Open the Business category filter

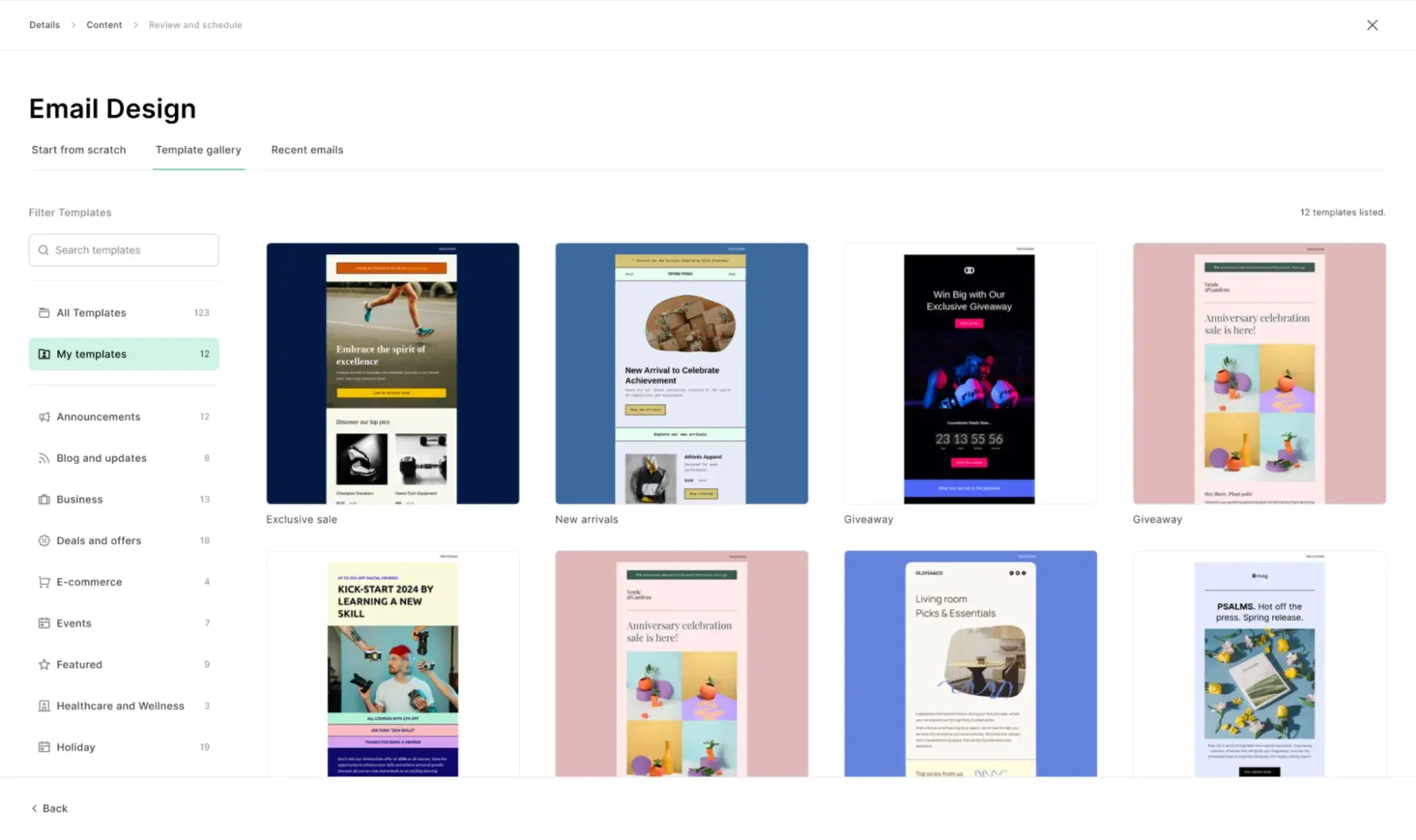point(79,498)
